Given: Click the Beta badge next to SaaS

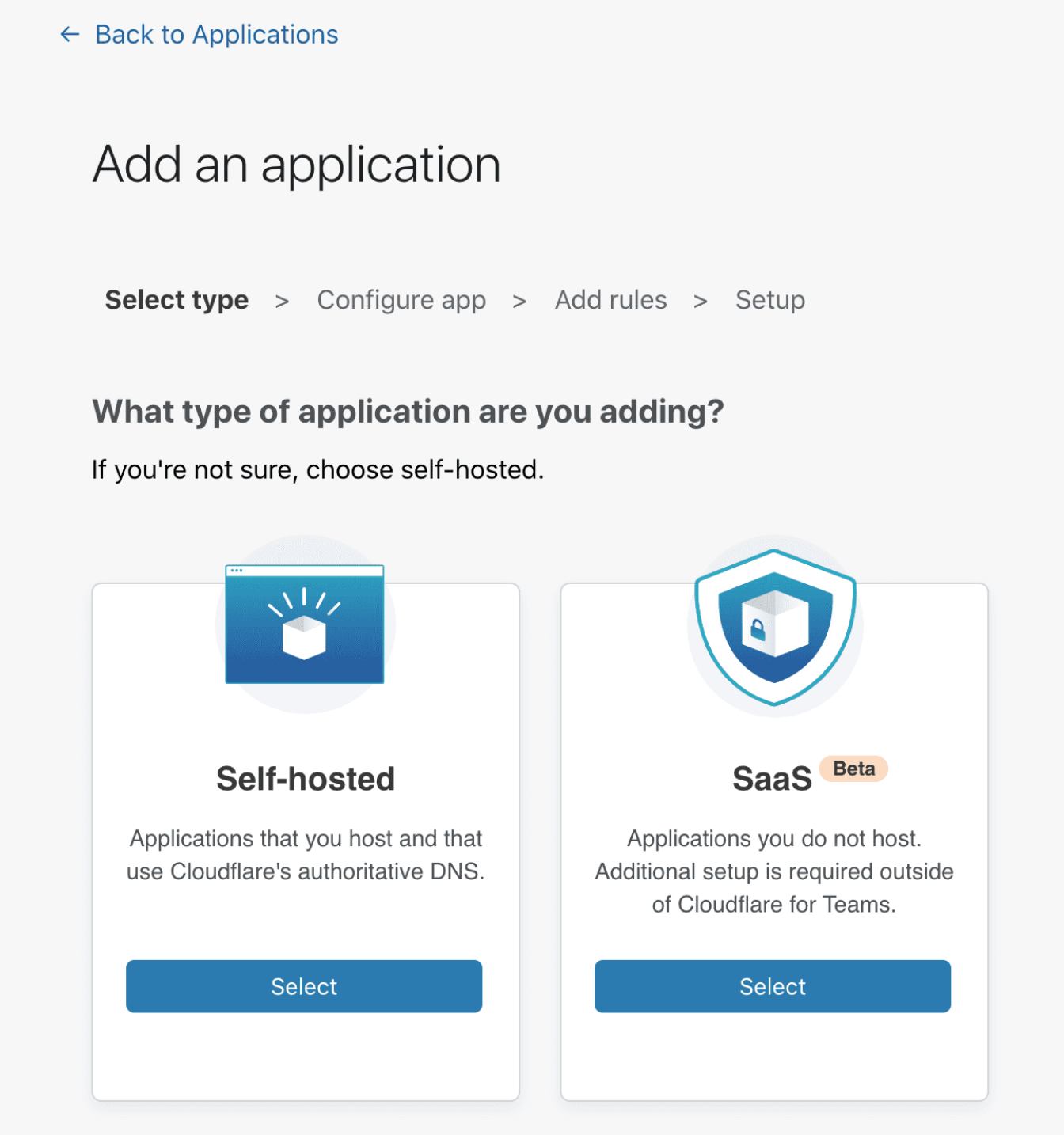Looking at the screenshot, I should coord(853,769).
